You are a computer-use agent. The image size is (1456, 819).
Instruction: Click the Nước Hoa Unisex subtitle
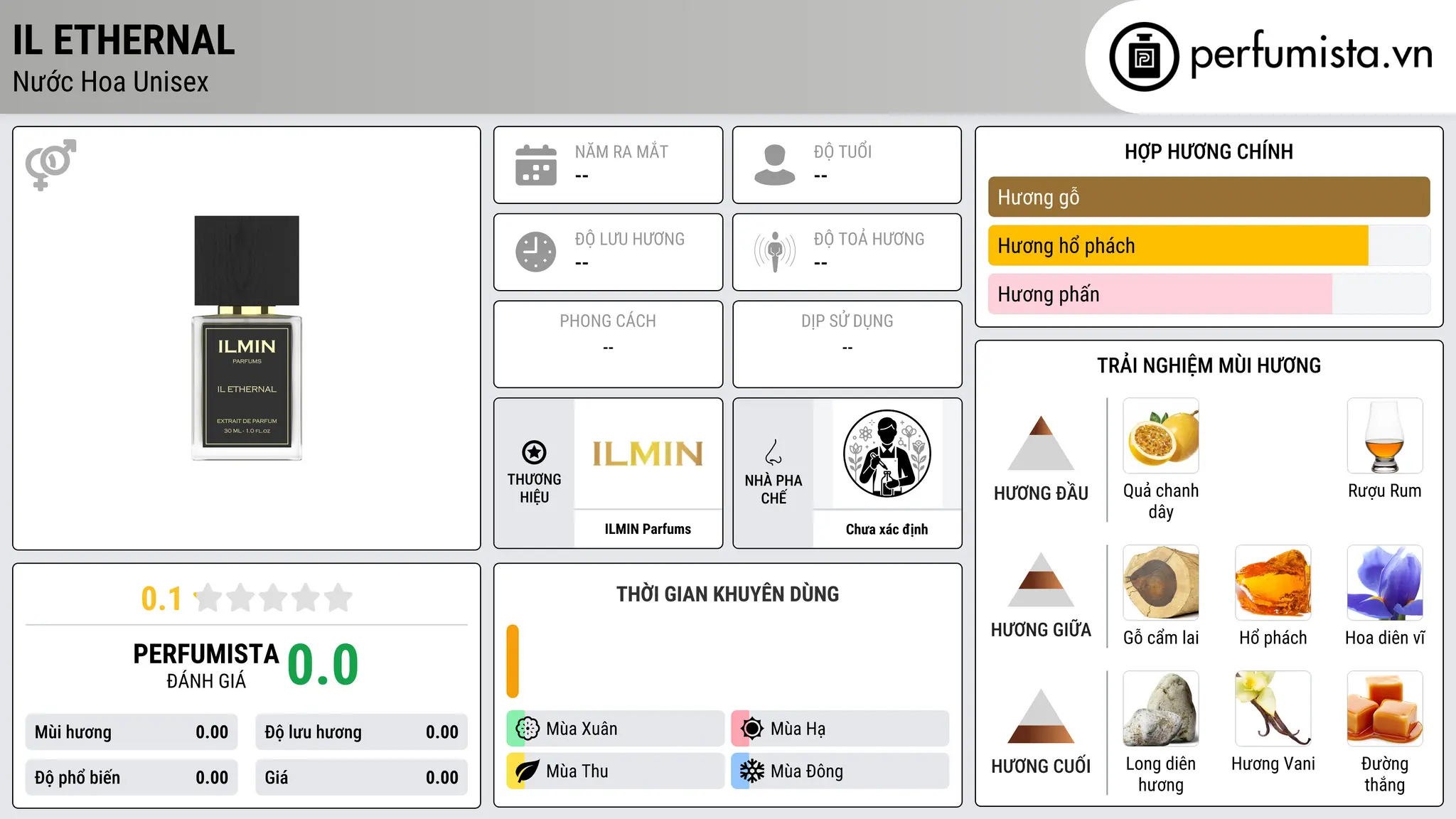[110, 82]
